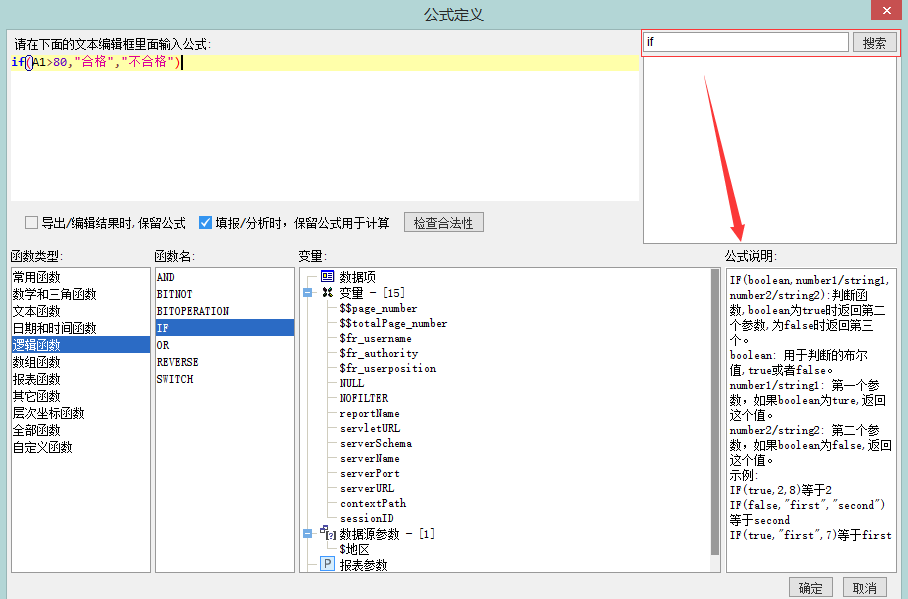
Task: Enable 导出/编辑结果时,保留公式 checkbox
Action: click(31, 222)
